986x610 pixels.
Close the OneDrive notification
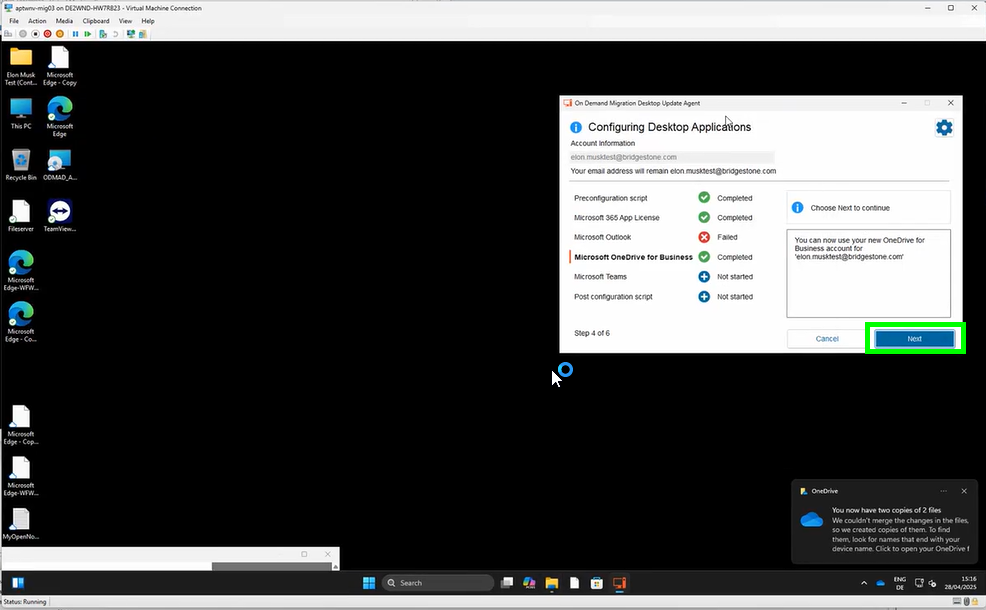964,491
